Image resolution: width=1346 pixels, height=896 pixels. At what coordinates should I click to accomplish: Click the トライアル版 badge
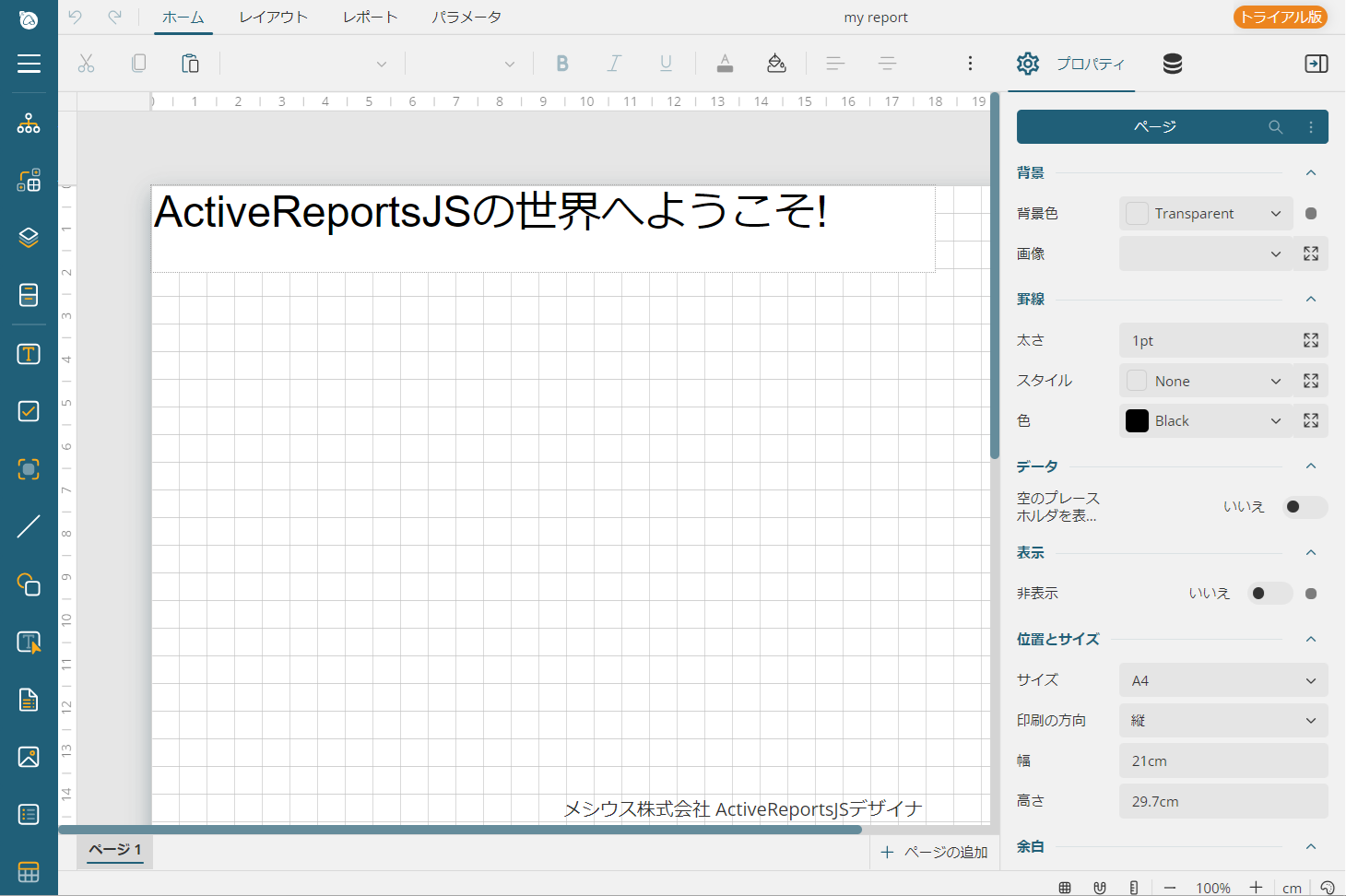(x=1281, y=17)
